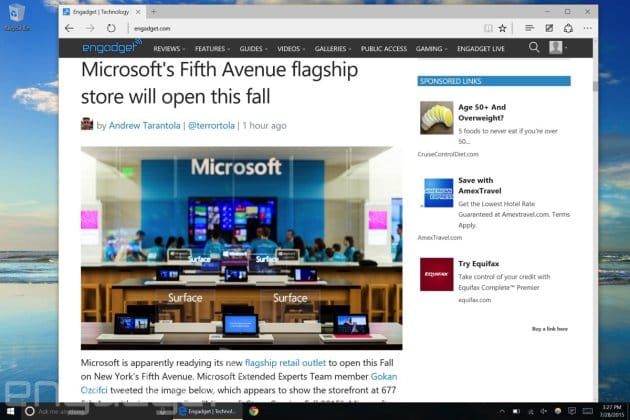Switch to the Engadget | Technology tab
630x420 pixels.
pos(100,11)
